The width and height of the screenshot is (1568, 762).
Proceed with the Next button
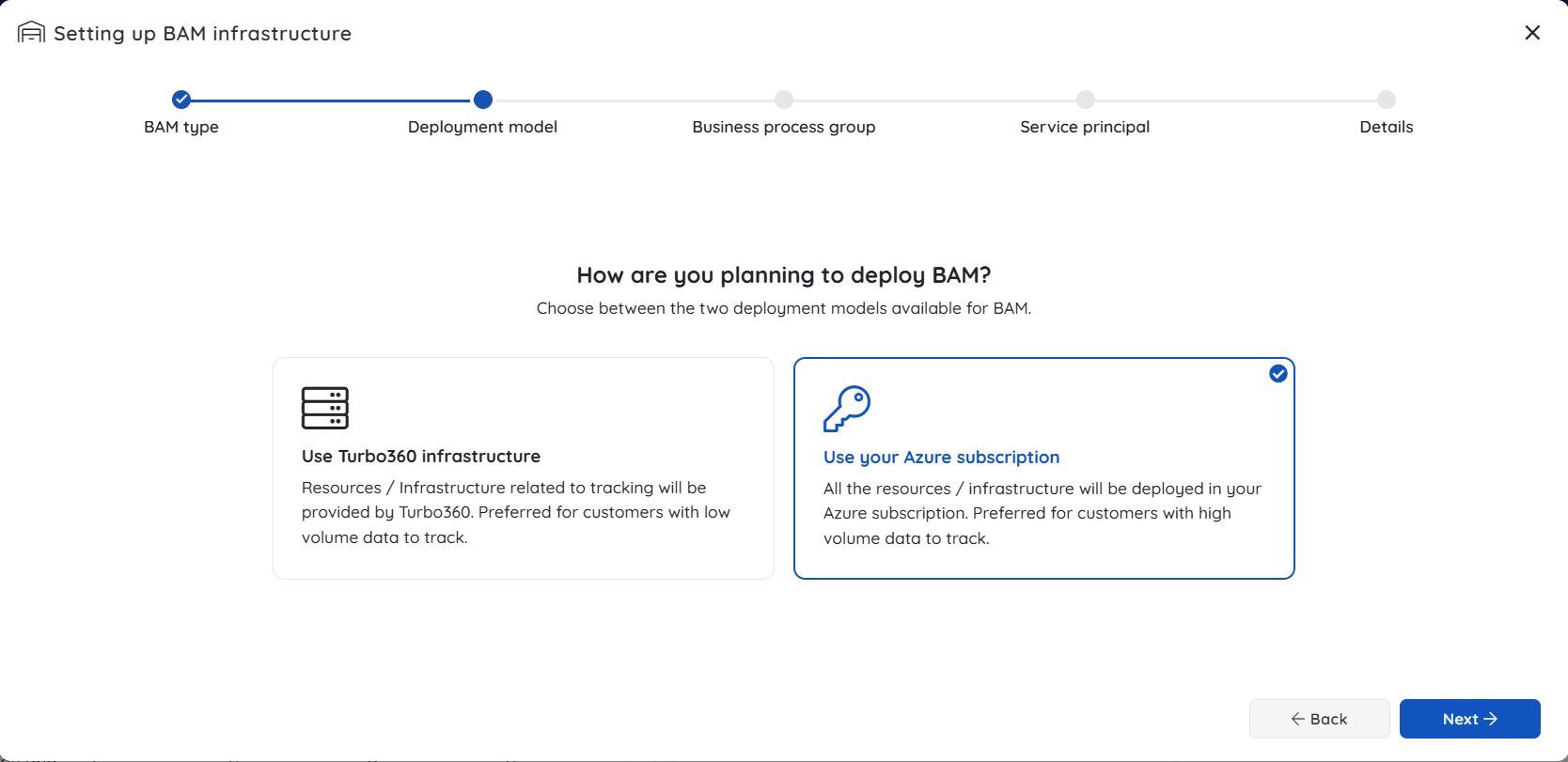coord(1470,719)
